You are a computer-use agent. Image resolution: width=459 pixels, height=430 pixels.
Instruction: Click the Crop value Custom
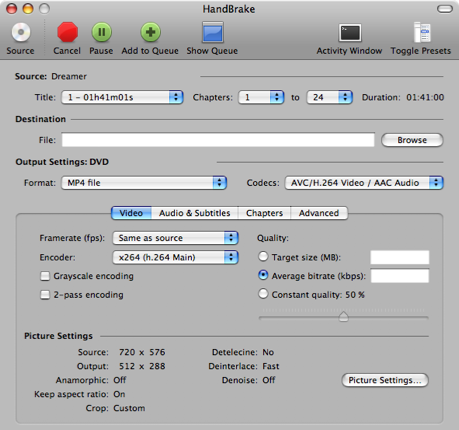coord(129,408)
